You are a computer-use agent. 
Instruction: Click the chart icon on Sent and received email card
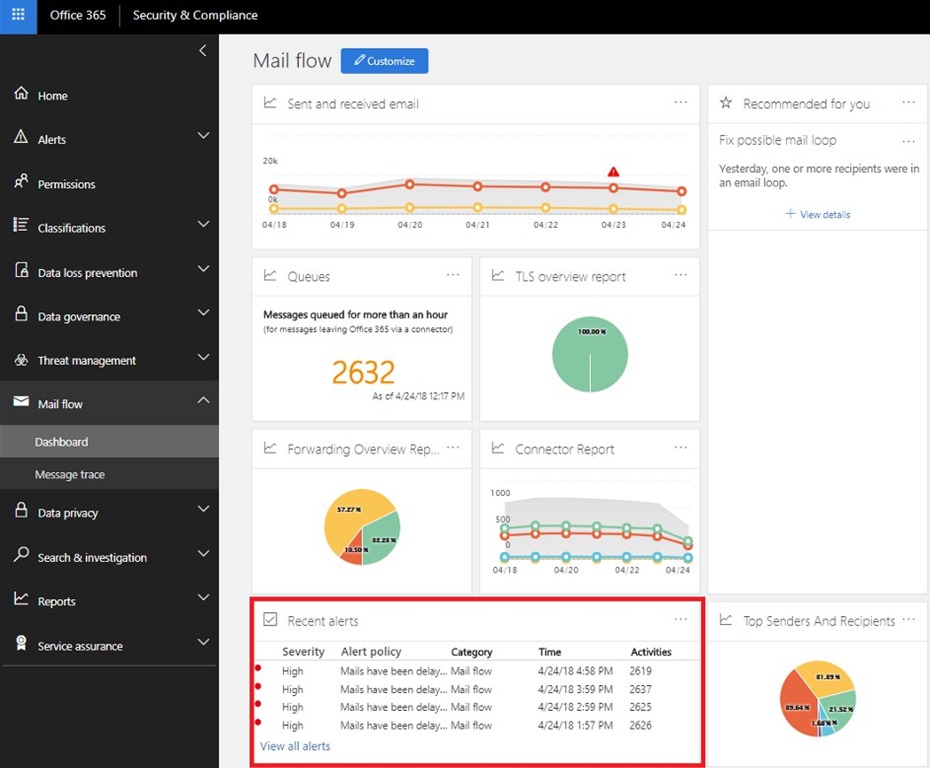click(x=270, y=103)
